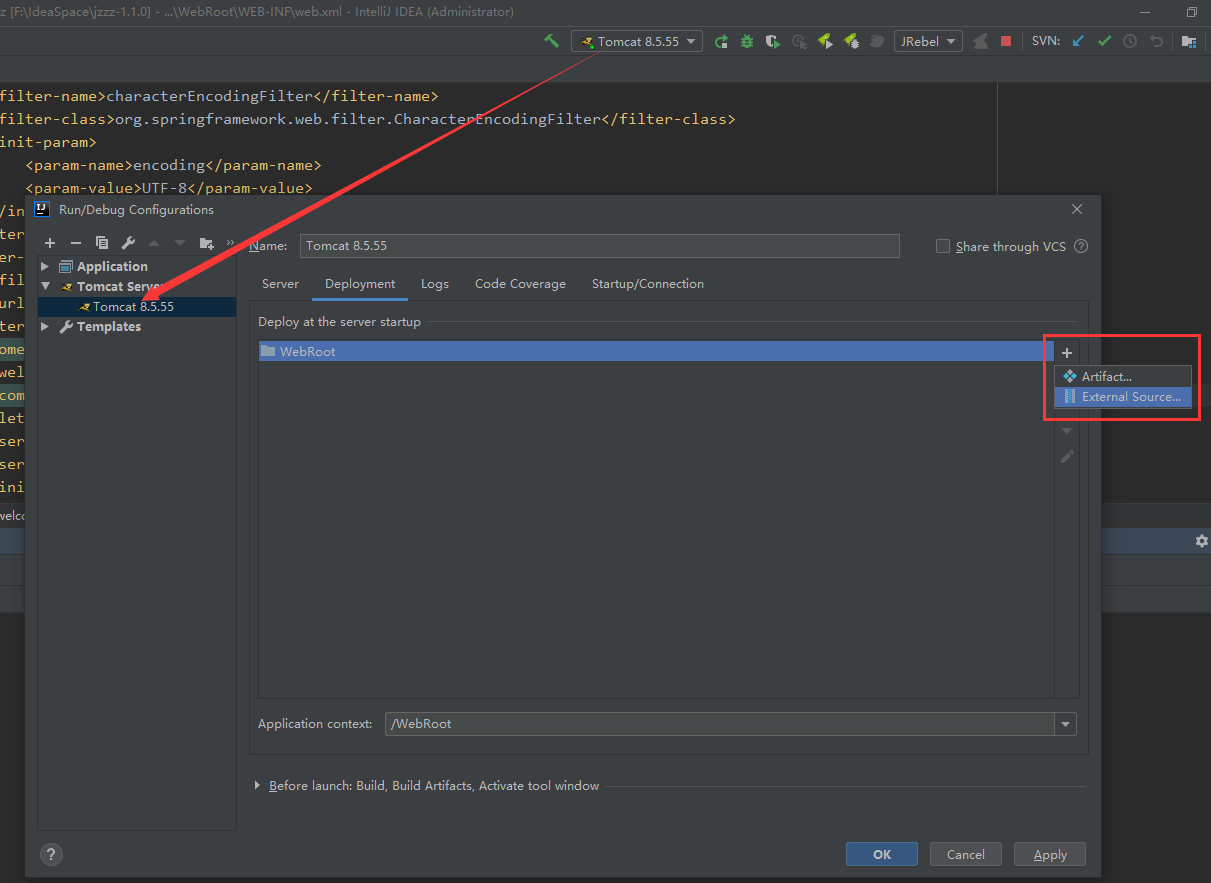Open help for Share through VCS
1211x883 pixels.
tap(1080, 246)
